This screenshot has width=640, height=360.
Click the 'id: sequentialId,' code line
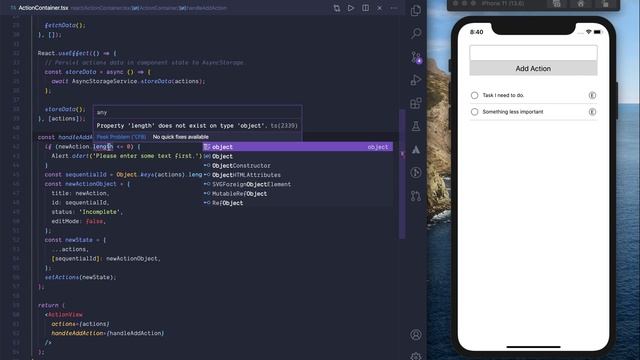point(80,202)
